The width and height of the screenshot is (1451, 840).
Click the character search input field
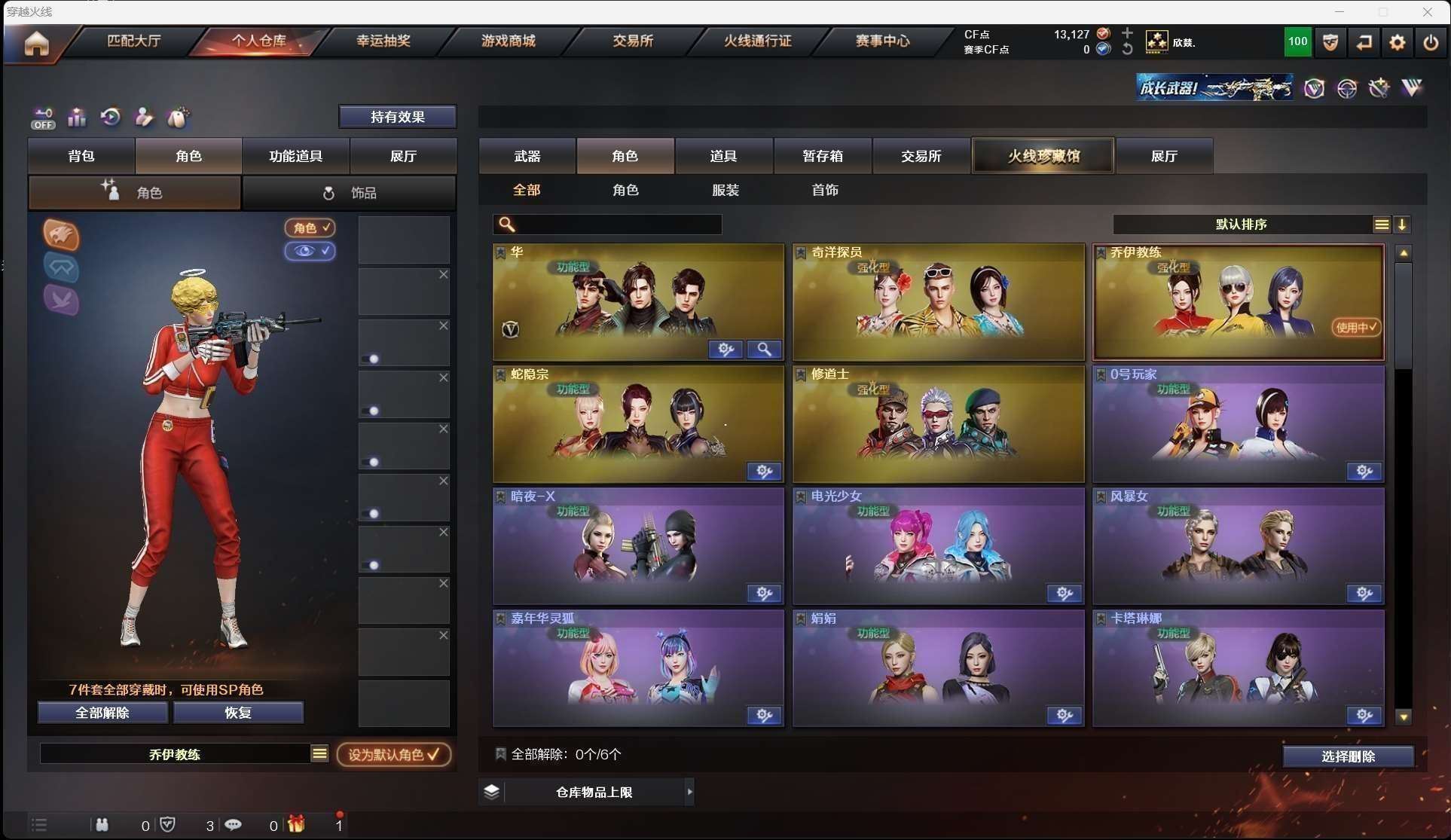(x=618, y=225)
